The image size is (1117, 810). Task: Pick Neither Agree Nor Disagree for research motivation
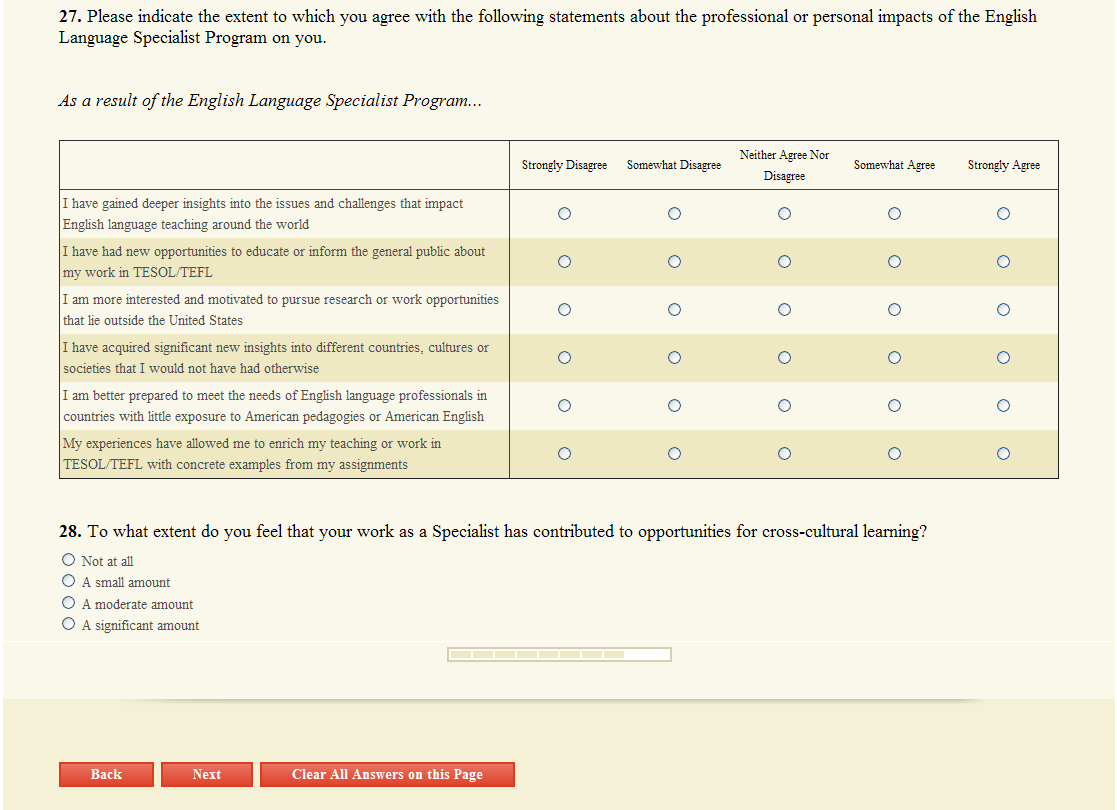(x=784, y=310)
